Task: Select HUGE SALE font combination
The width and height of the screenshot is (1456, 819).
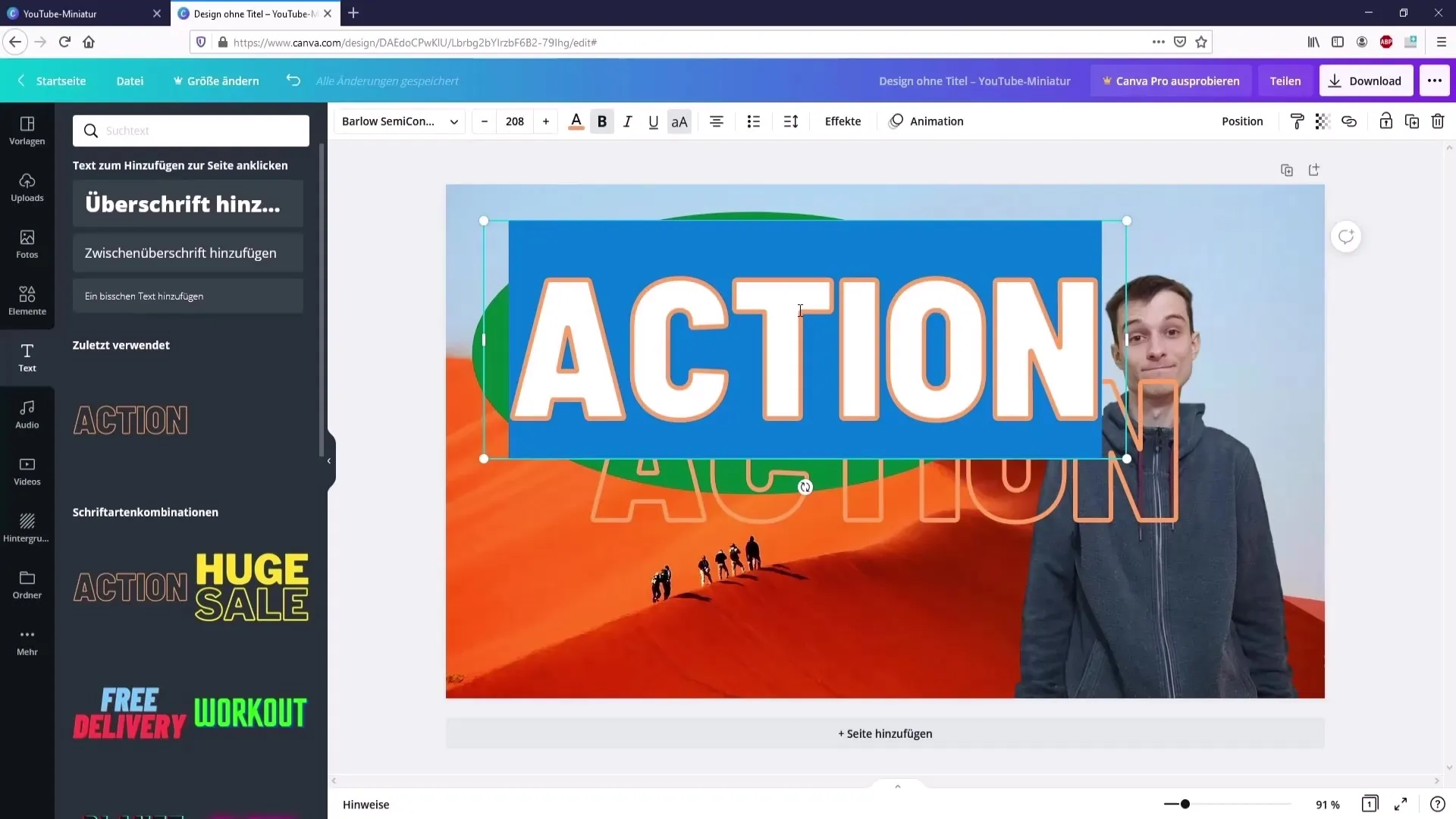Action: (x=252, y=587)
